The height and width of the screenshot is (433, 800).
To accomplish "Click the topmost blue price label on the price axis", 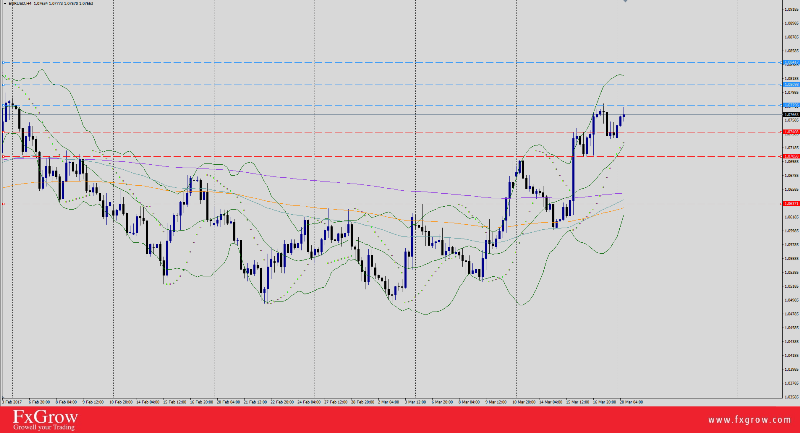I will click(790, 62).
